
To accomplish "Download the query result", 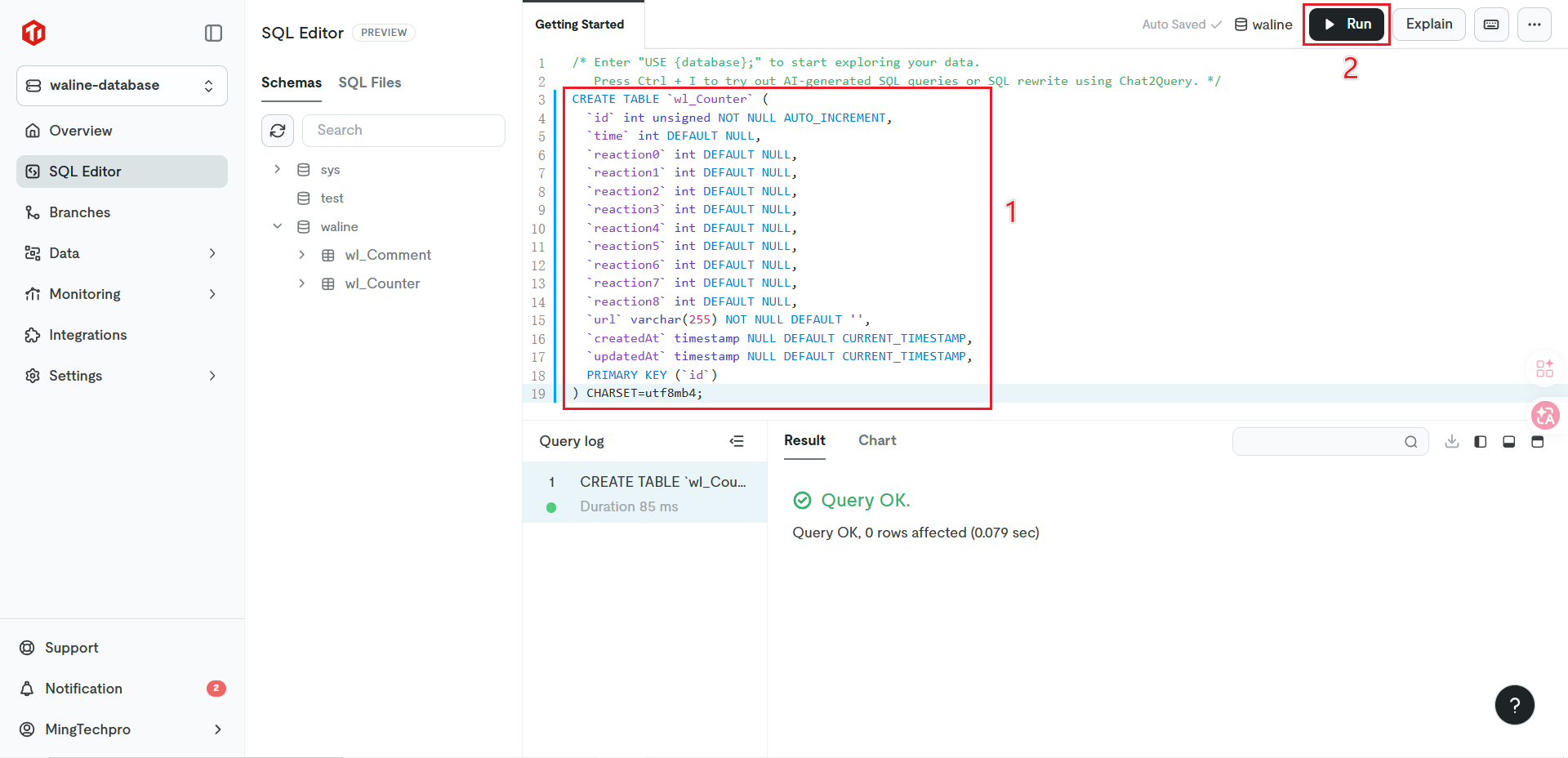I will 1452,441.
